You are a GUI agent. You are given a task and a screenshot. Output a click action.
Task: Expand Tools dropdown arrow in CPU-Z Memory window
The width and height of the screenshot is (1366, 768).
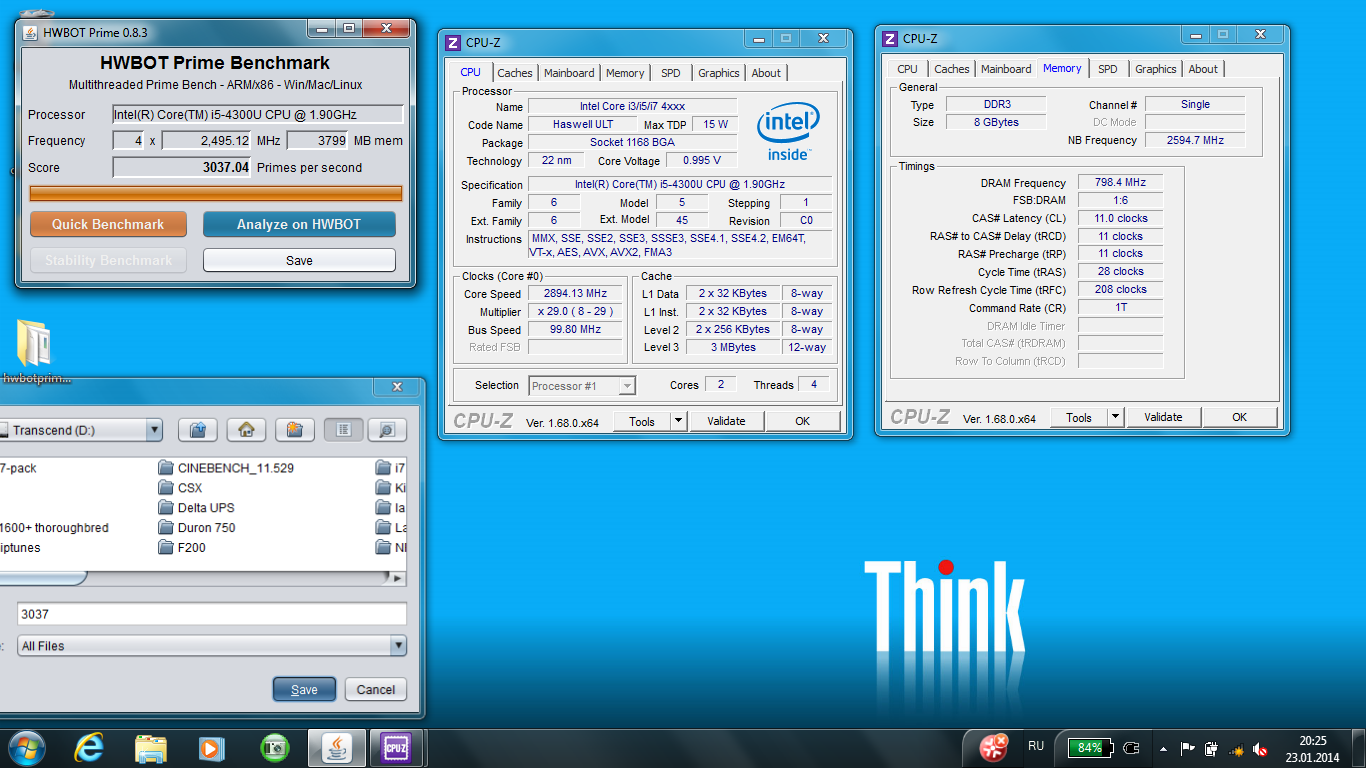click(1117, 417)
